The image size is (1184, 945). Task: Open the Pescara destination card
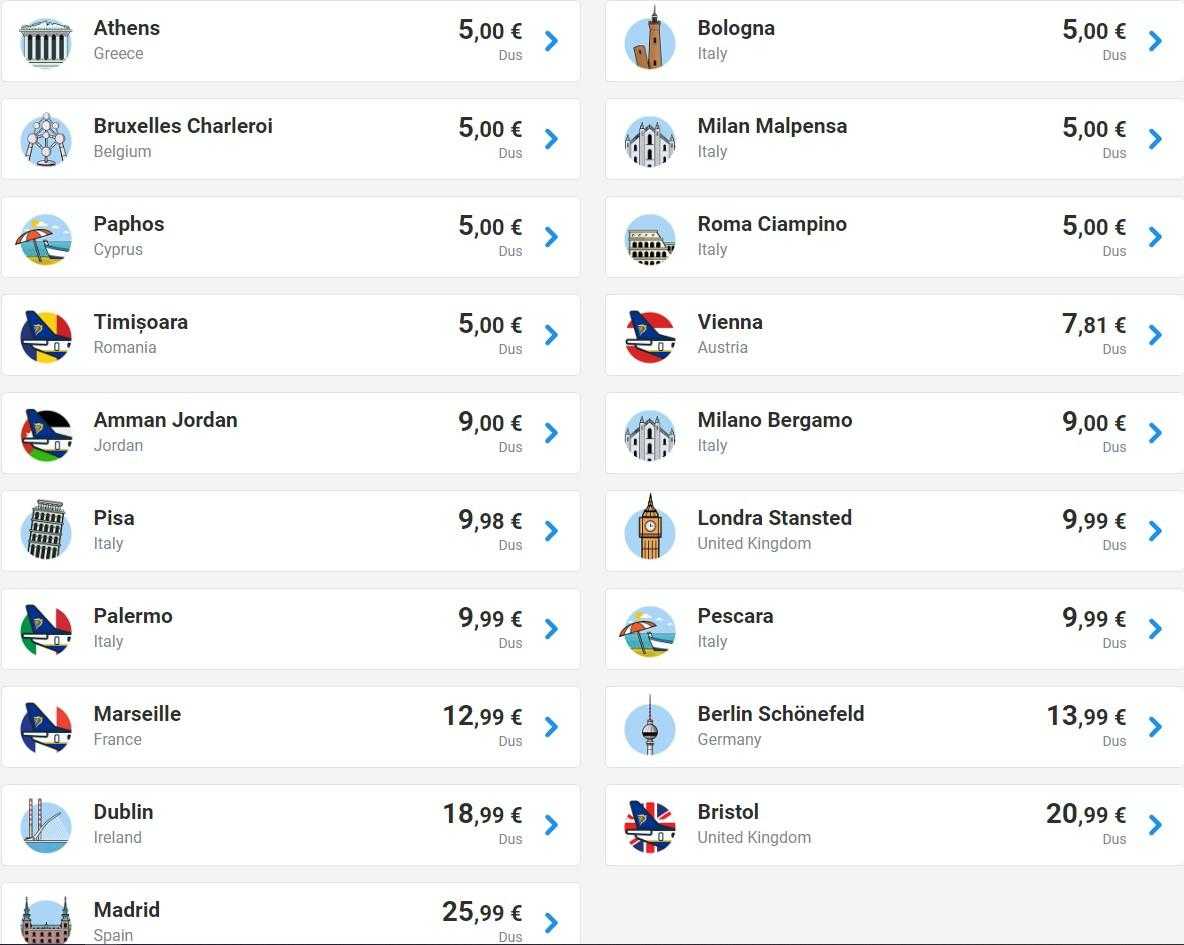[894, 629]
